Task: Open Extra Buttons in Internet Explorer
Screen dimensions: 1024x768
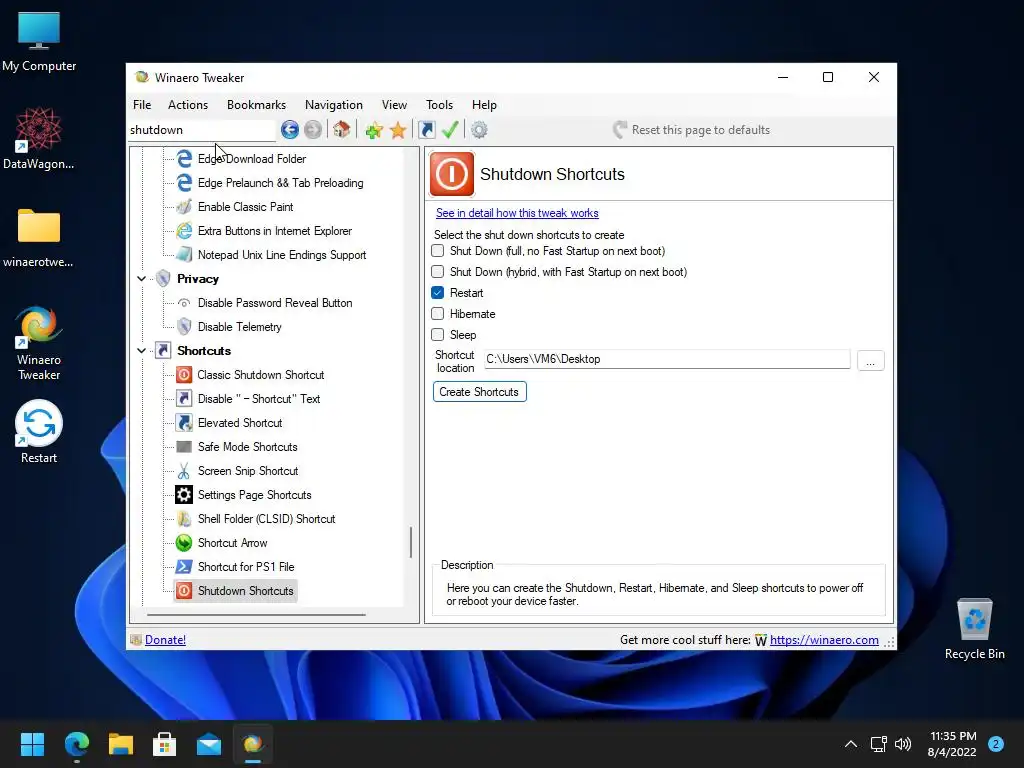Action: 274,231
